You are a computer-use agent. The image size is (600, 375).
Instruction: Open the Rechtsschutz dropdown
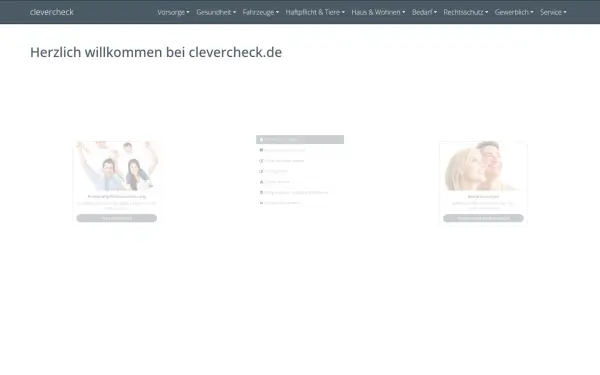(466, 12)
